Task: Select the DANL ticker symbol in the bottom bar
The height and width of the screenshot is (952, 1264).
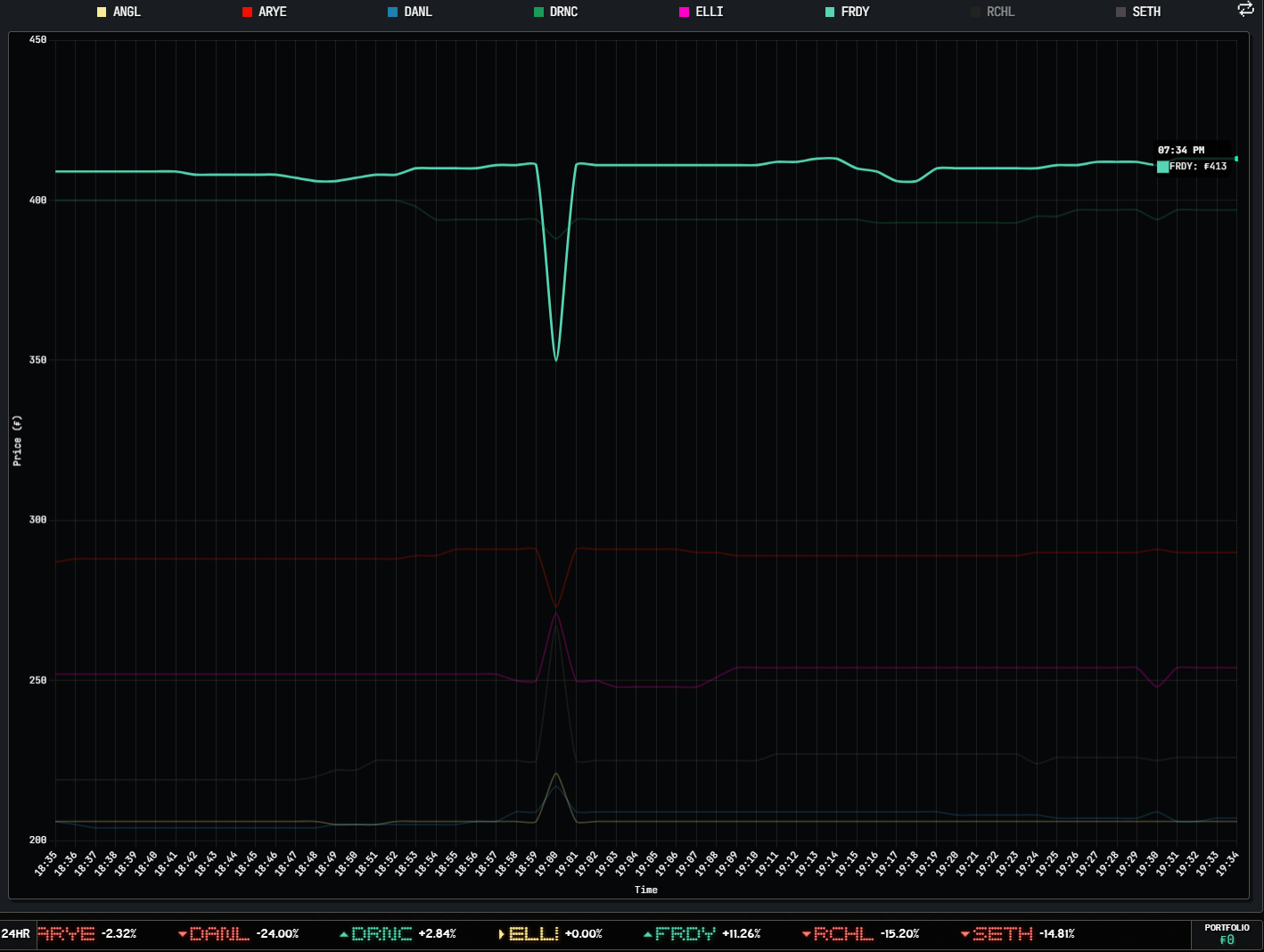Action: coord(219,933)
